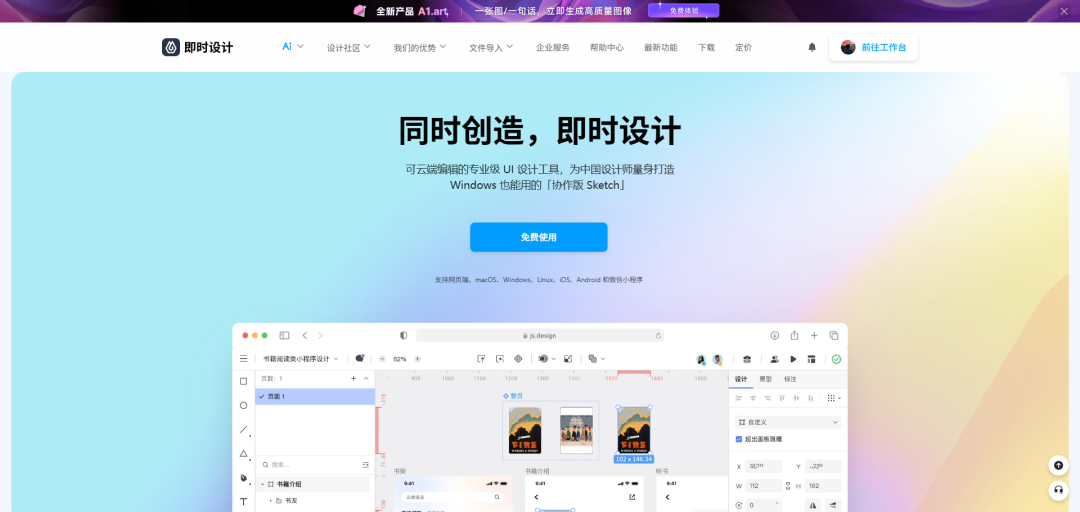Click the 免费体验 banner button
This screenshot has height=512, width=1080.
click(x=683, y=10)
